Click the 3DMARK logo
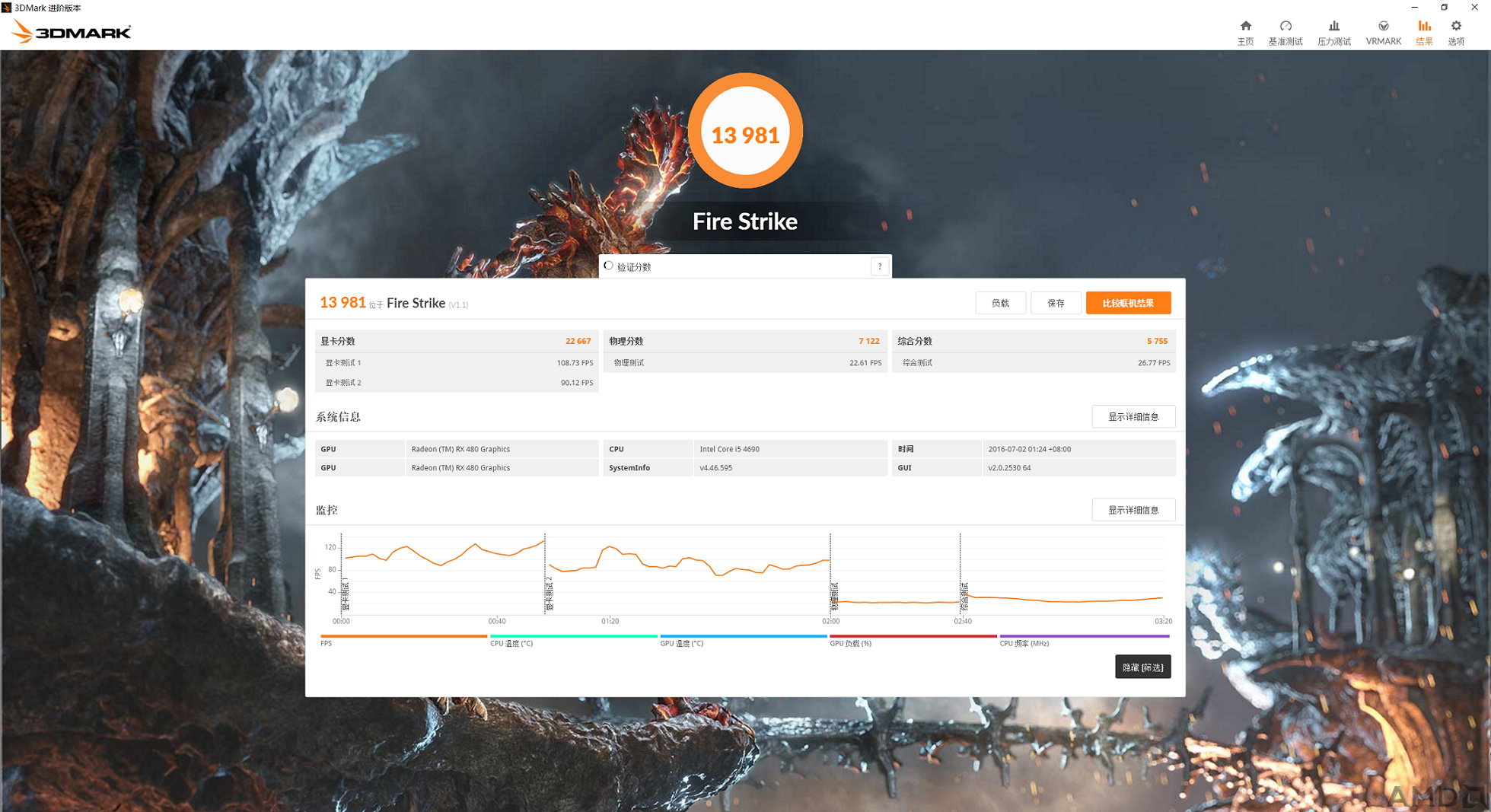 (x=72, y=32)
